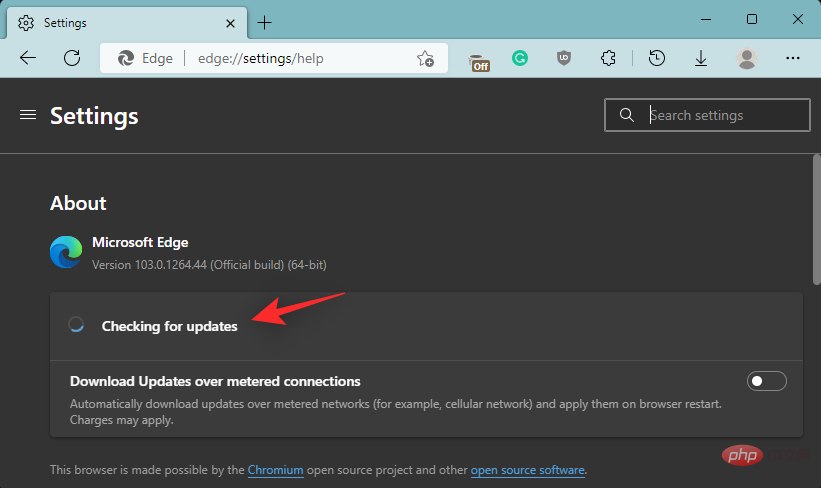Viewport: 821px width, 488px height.
Task: Open the Extensions puzzle piece menu
Action: (608, 58)
